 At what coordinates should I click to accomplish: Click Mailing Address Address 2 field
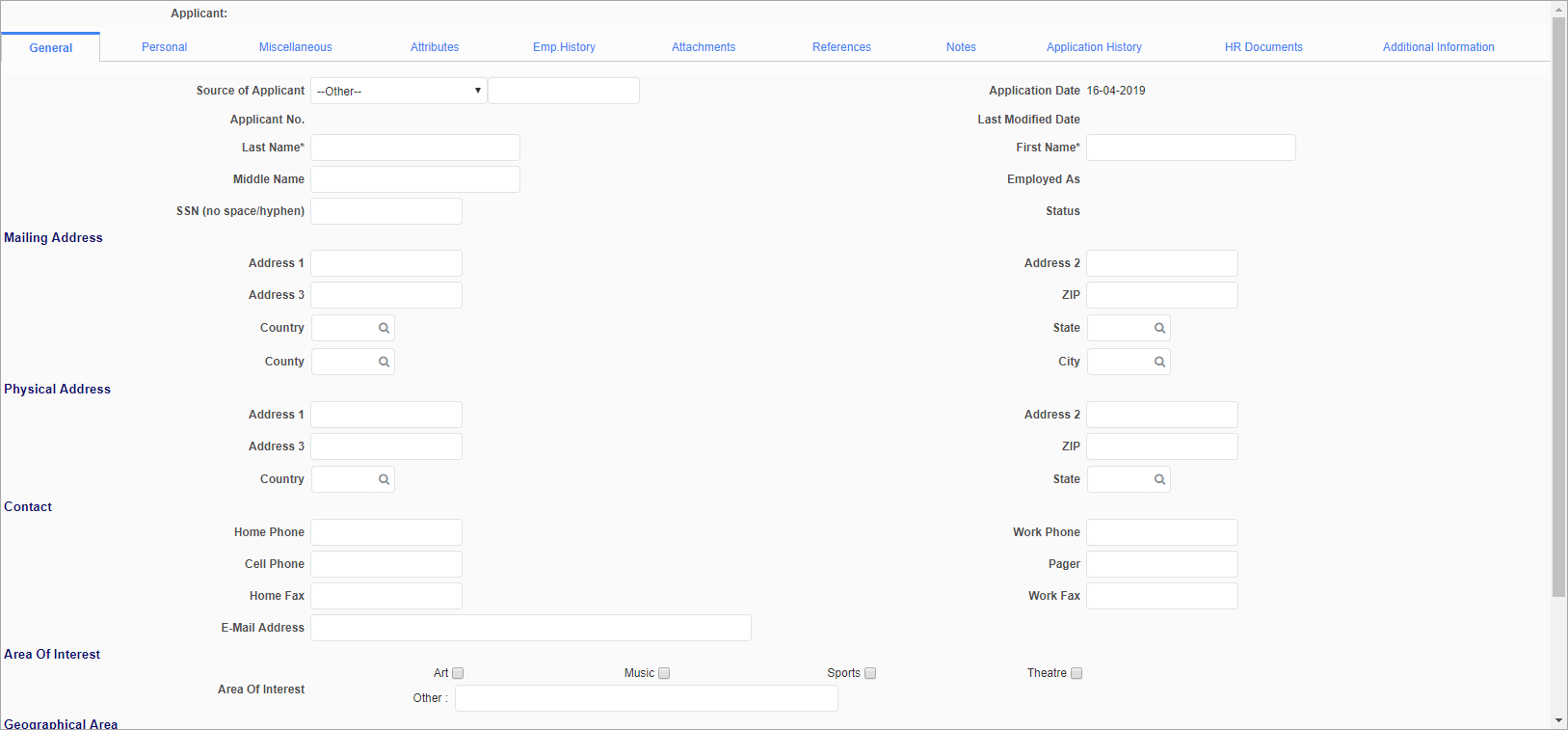(x=1162, y=263)
